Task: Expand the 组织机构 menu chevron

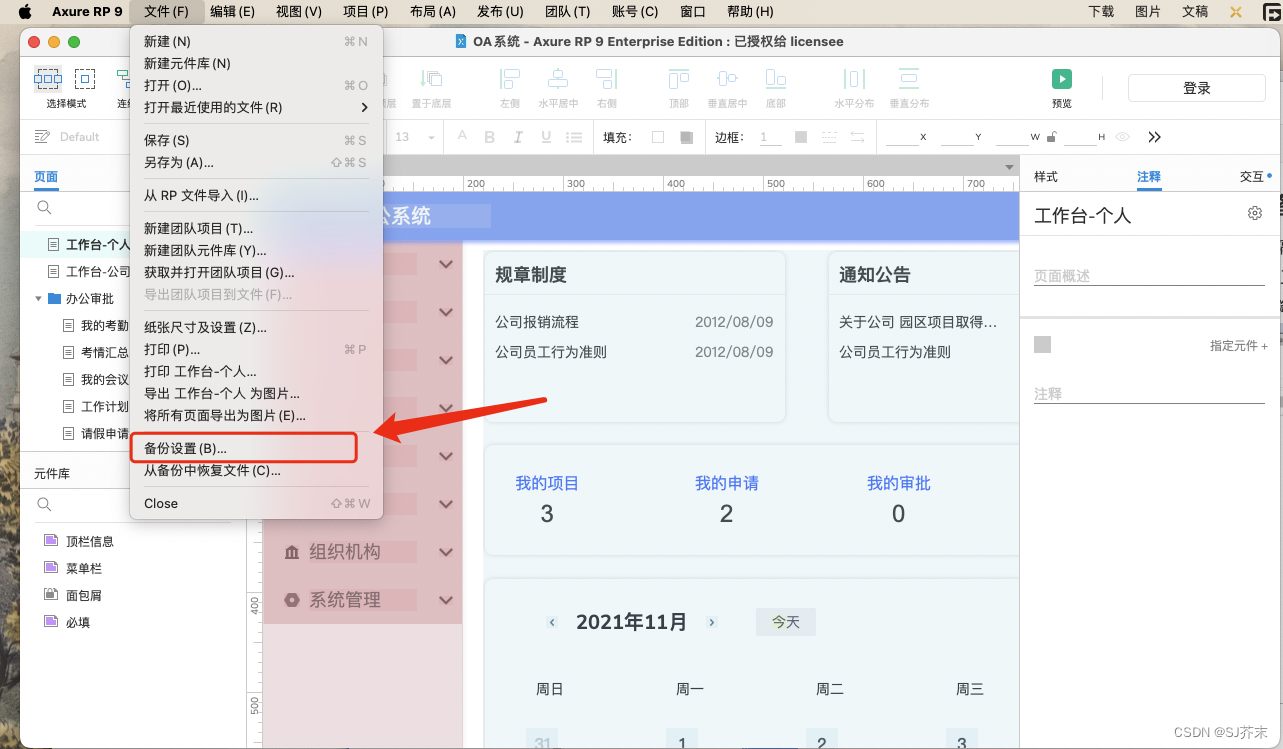Action: point(446,552)
